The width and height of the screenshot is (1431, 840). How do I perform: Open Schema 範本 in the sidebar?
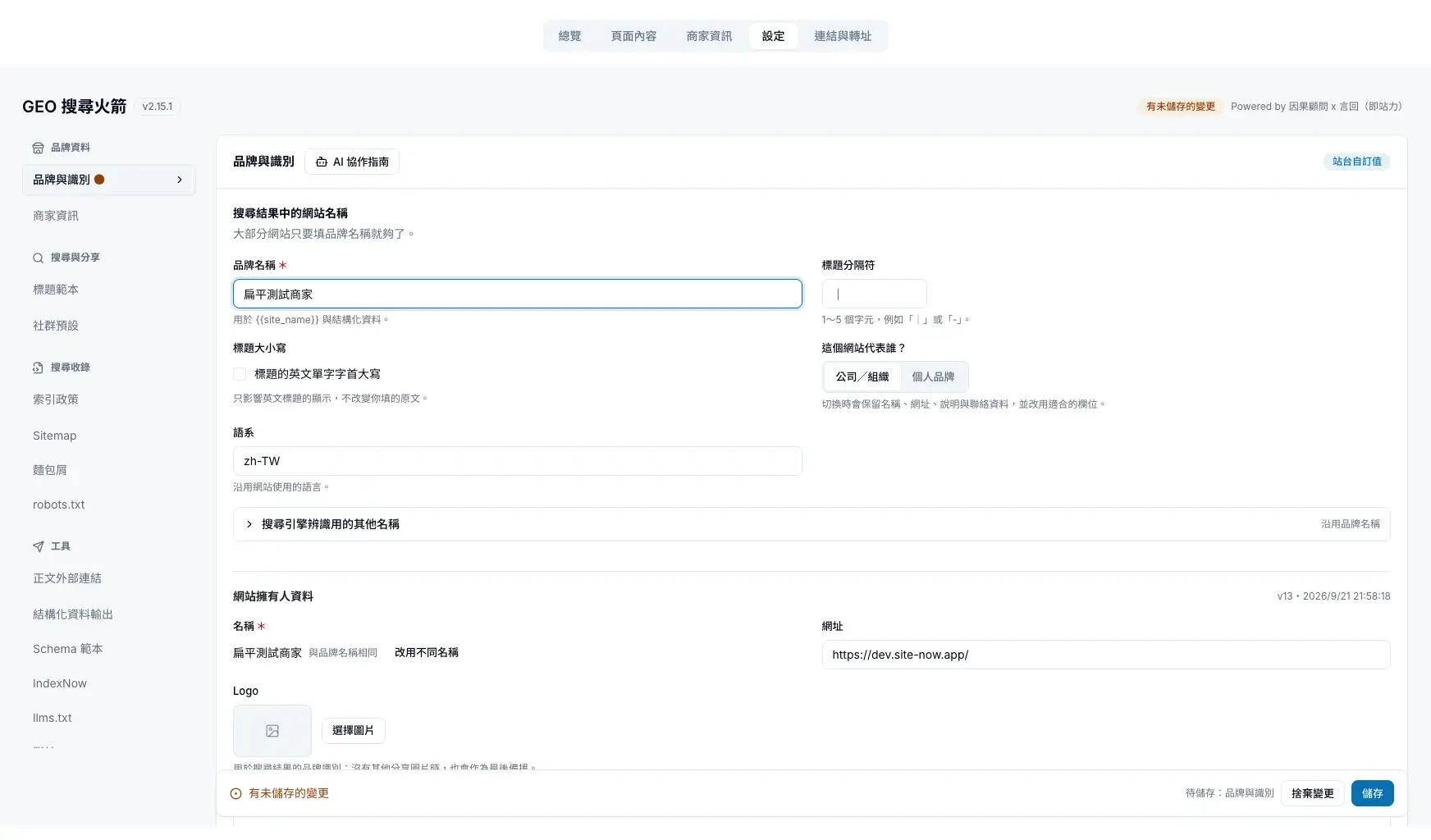pyautogui.click(x=109, y=649)
